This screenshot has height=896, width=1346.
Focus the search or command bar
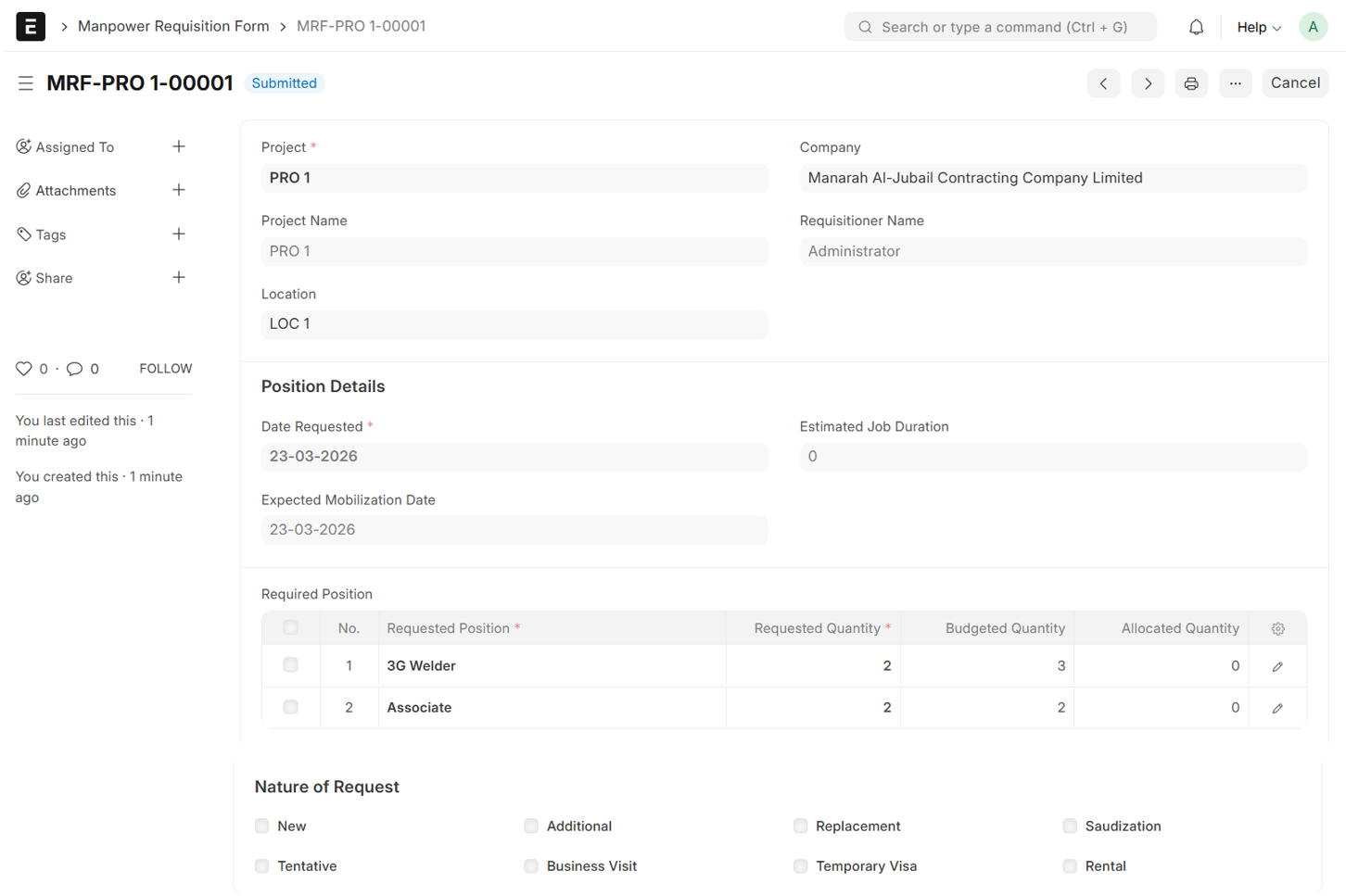point(1001,27)
